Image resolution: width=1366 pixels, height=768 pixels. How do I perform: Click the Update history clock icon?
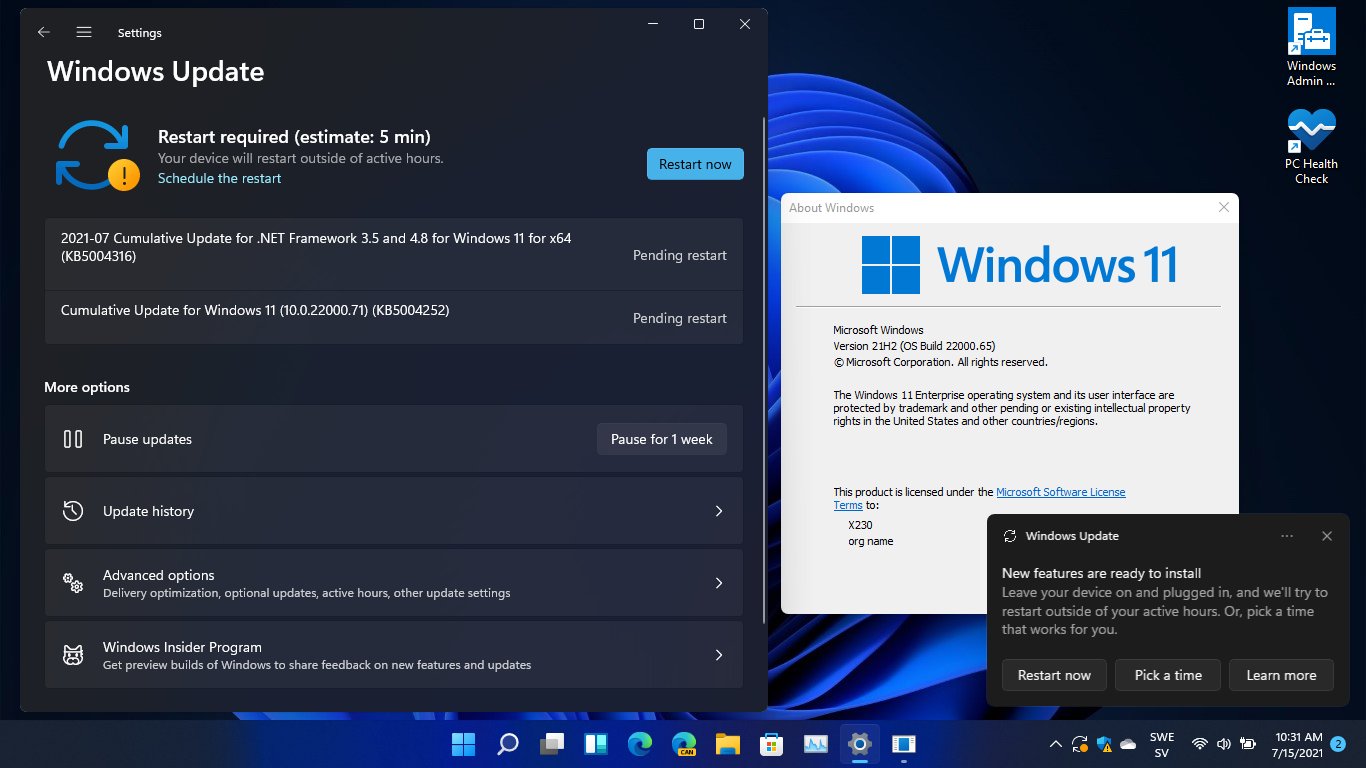click(73, 511)
